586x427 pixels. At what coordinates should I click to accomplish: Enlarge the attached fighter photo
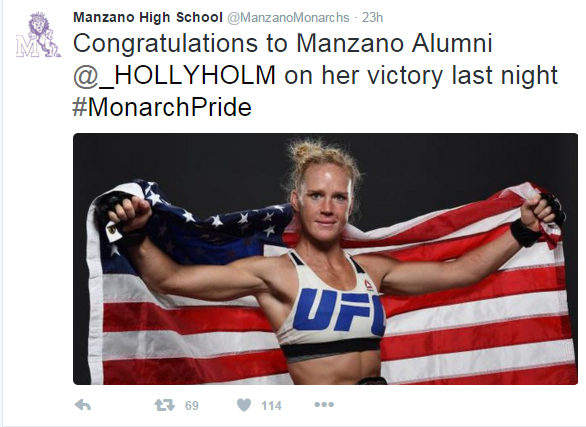[x=325, y=259]
